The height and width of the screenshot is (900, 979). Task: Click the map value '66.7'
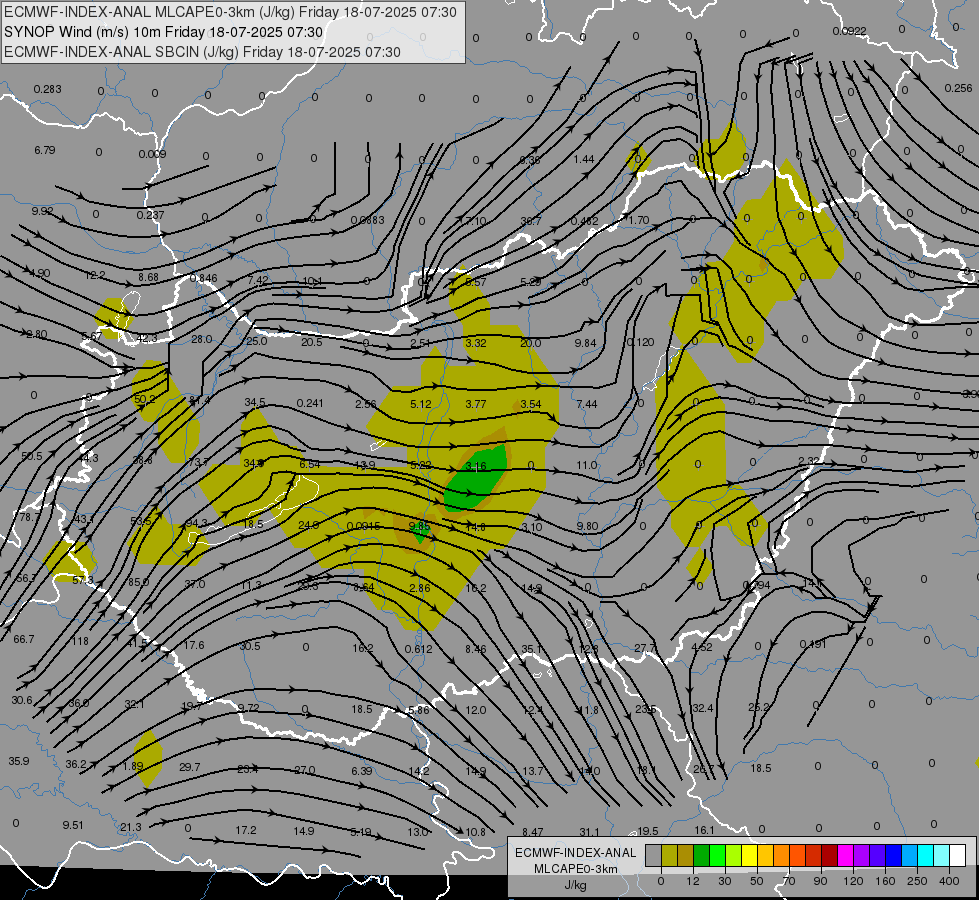tap(24, 640)
